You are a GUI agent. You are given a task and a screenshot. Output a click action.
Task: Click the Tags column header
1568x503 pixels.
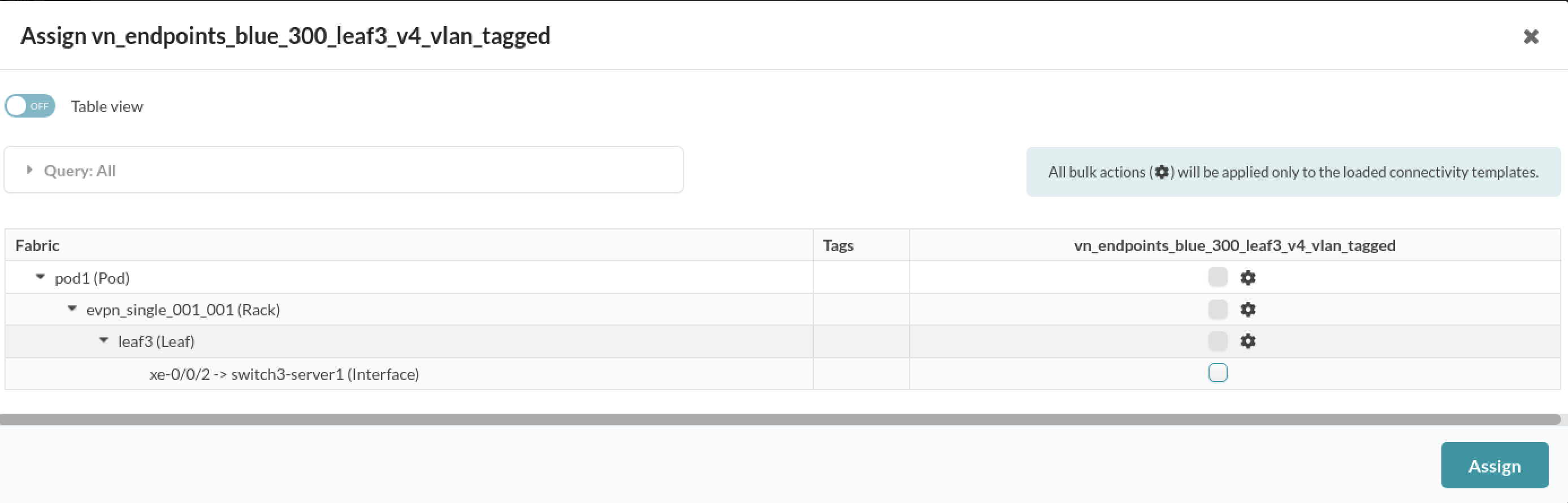(x=838, y=245)
